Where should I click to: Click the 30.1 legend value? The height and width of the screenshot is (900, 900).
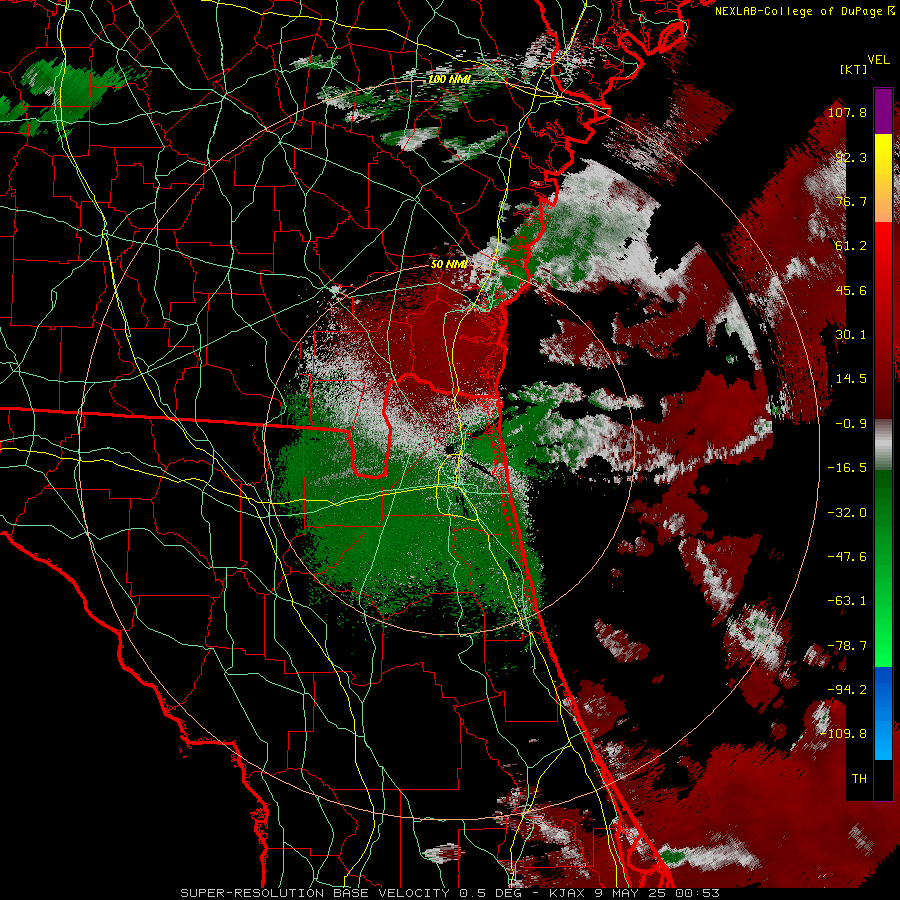coord(851,335)
